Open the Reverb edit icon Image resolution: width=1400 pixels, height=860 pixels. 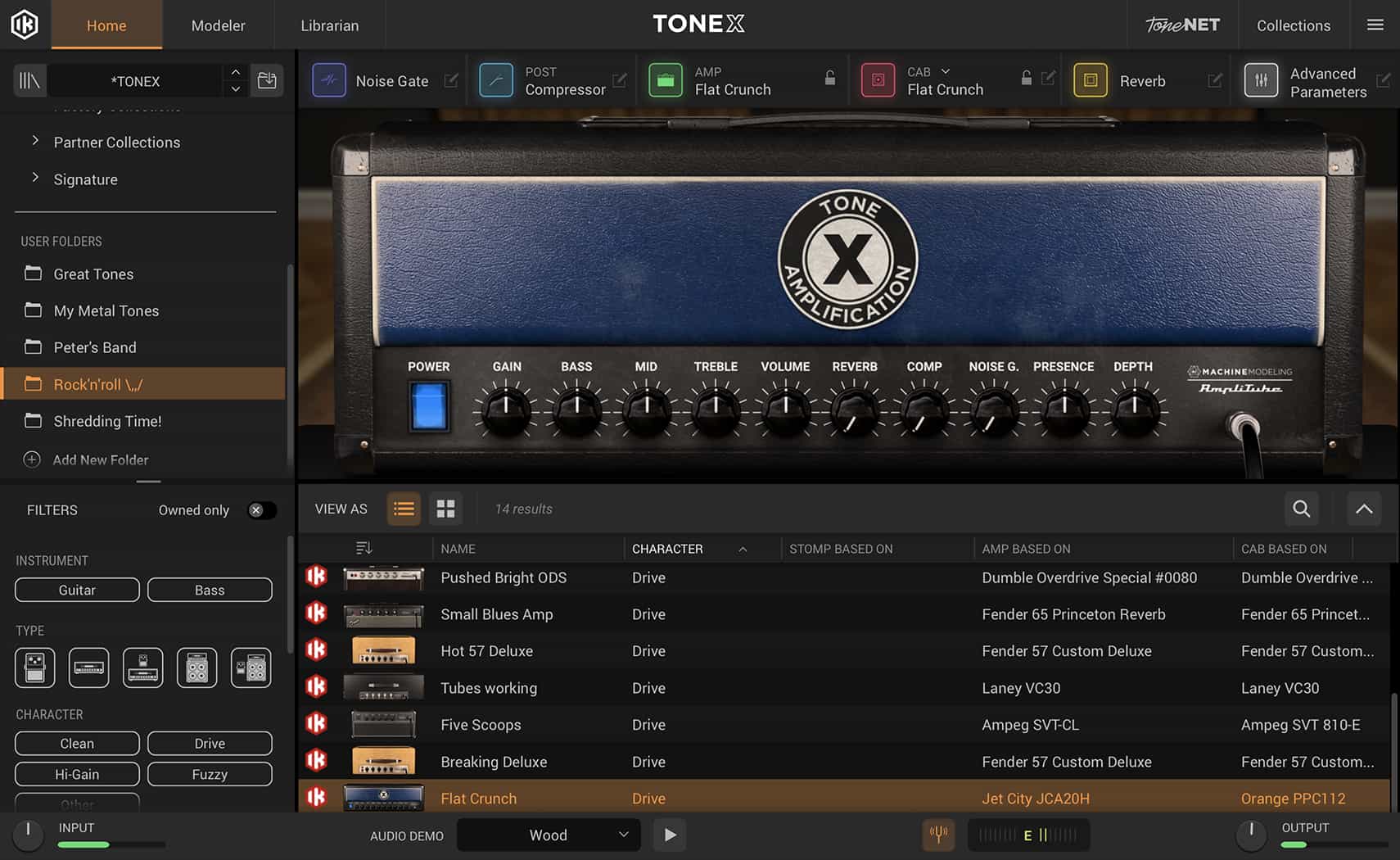click(x=1215, y=80)
